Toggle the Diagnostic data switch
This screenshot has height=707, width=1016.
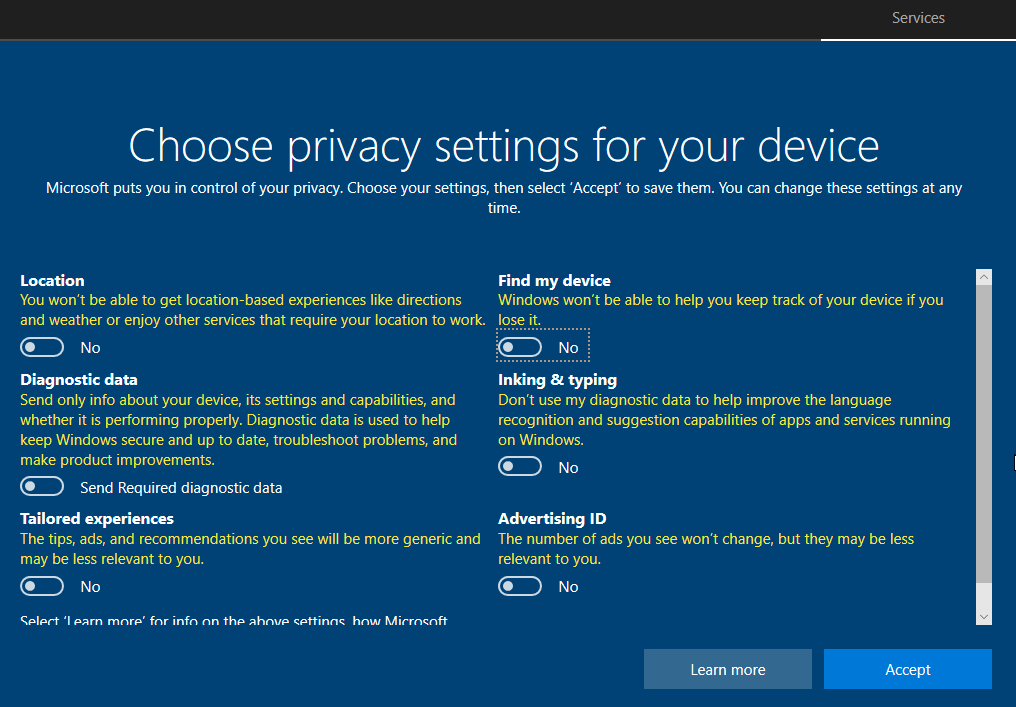pos(42,487)
